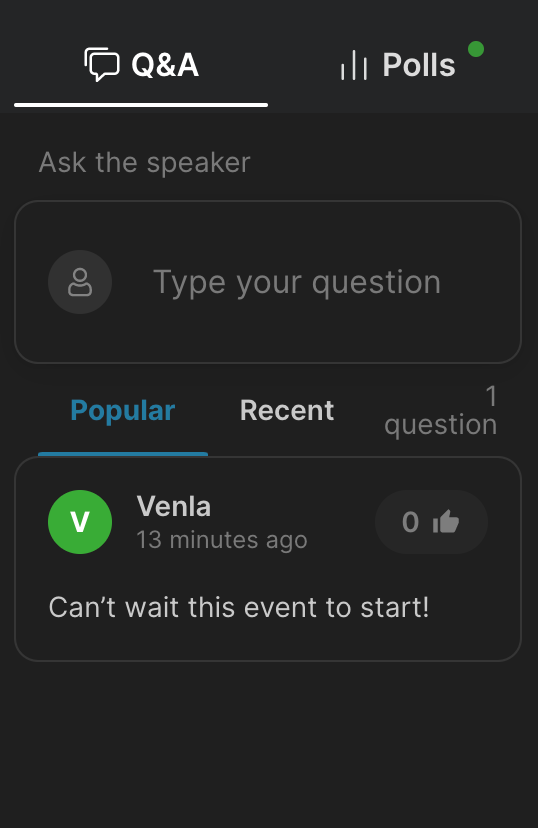
Task: Click Venla's green V avatar
Action: (80, 522)
